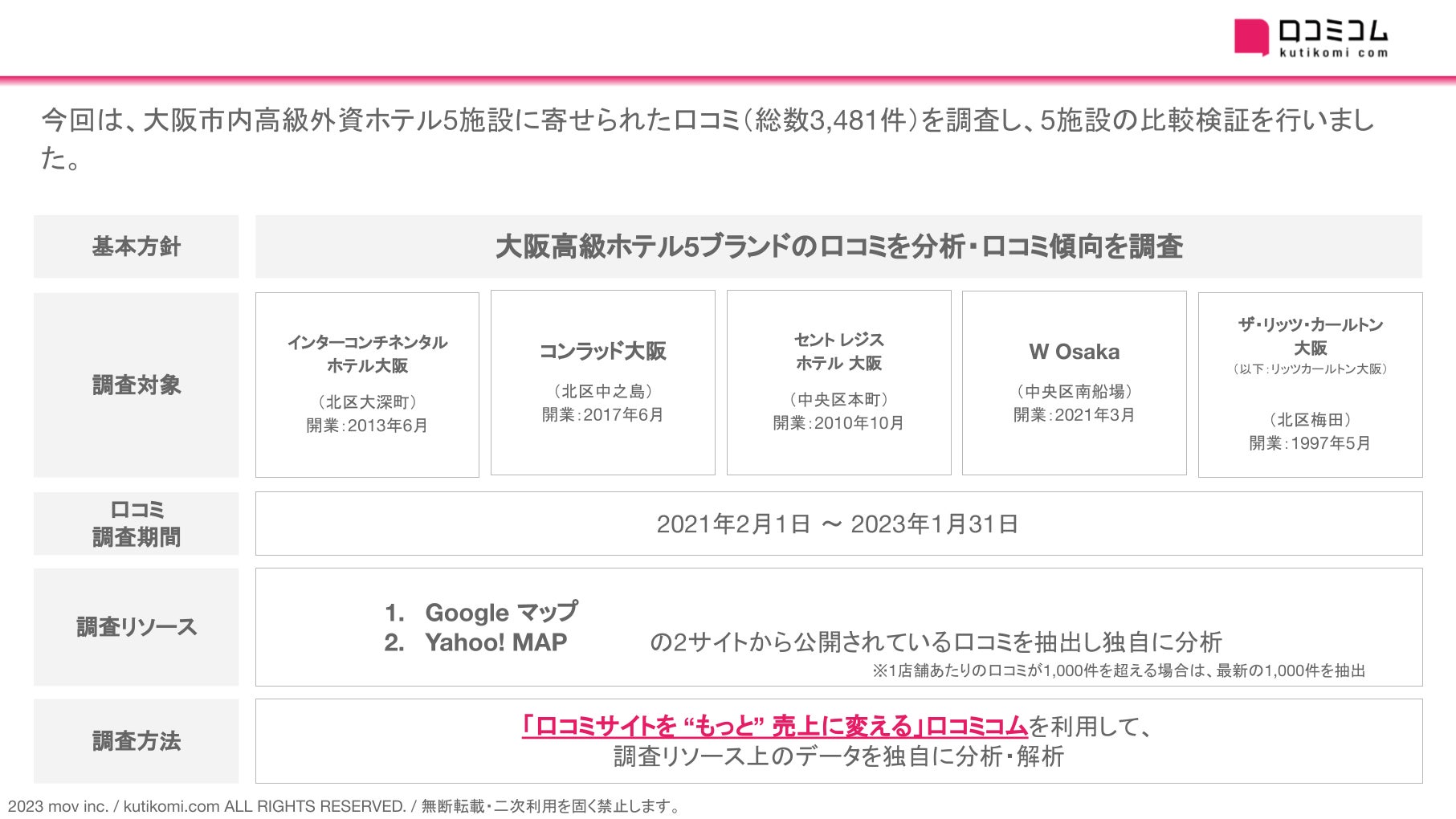Screen dimensions: 1456x819
Task: Click the ※1店舗あたりの口コミが1,000件 footnote
Action: coord(1119,670)
